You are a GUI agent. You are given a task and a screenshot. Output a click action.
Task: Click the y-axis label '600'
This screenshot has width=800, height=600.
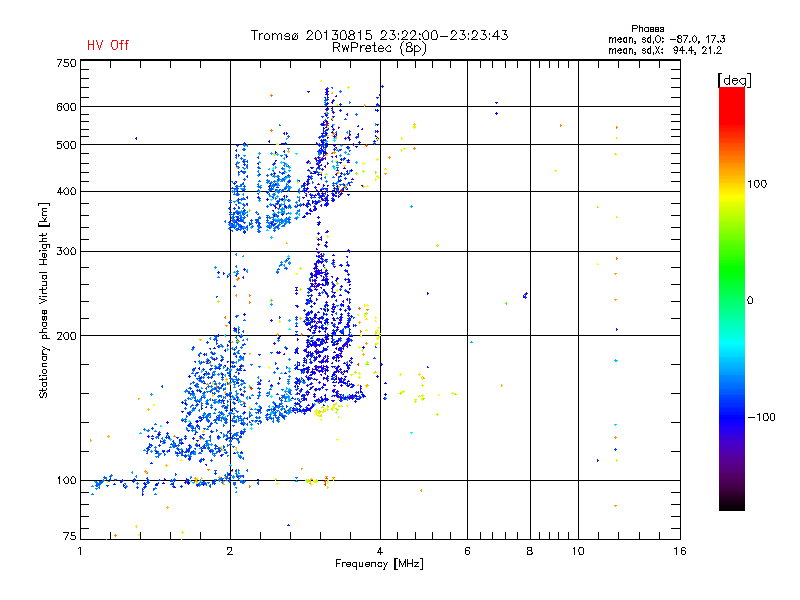(x=66, y=107)
